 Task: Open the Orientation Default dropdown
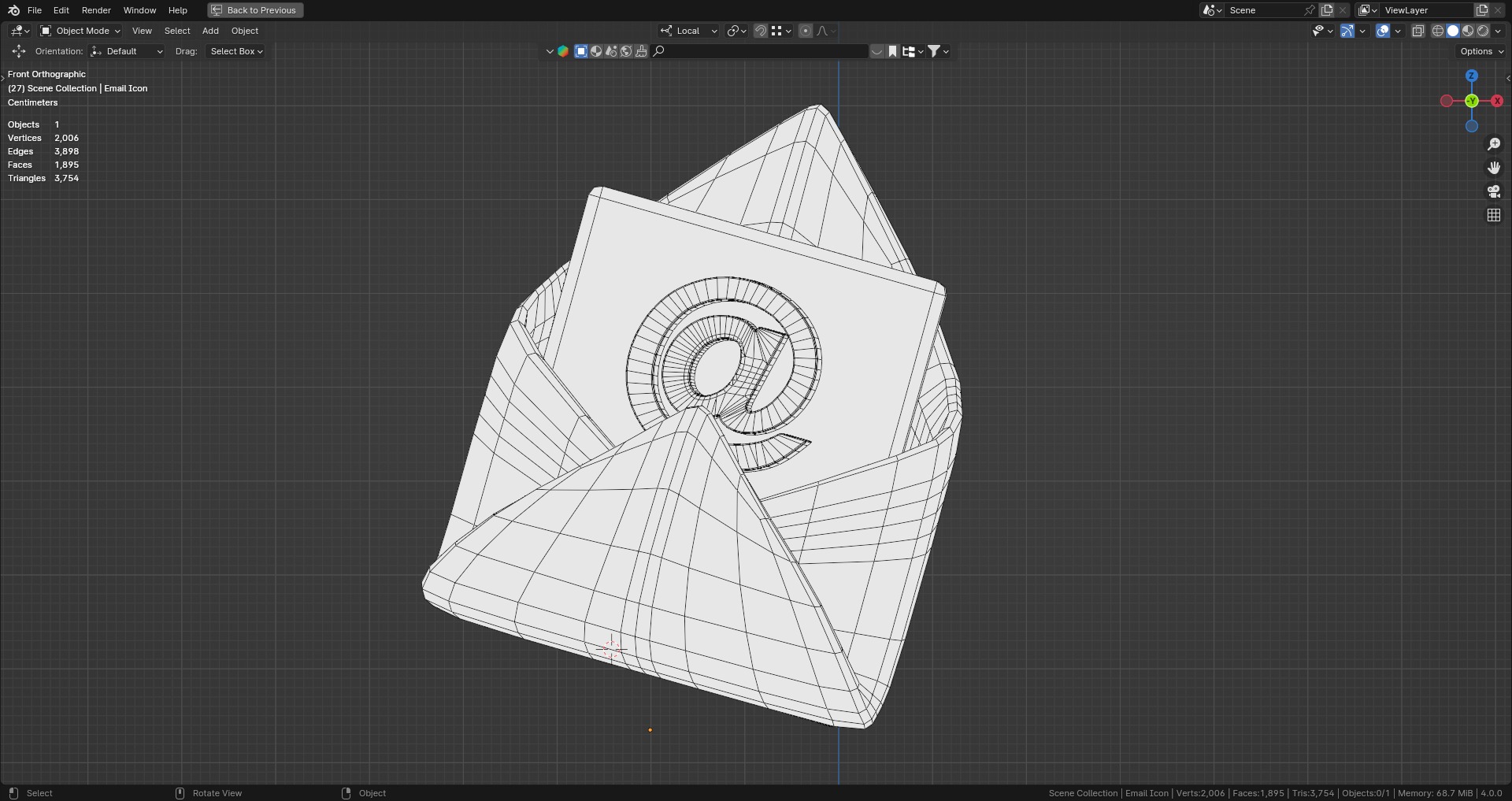click(127, 51)
